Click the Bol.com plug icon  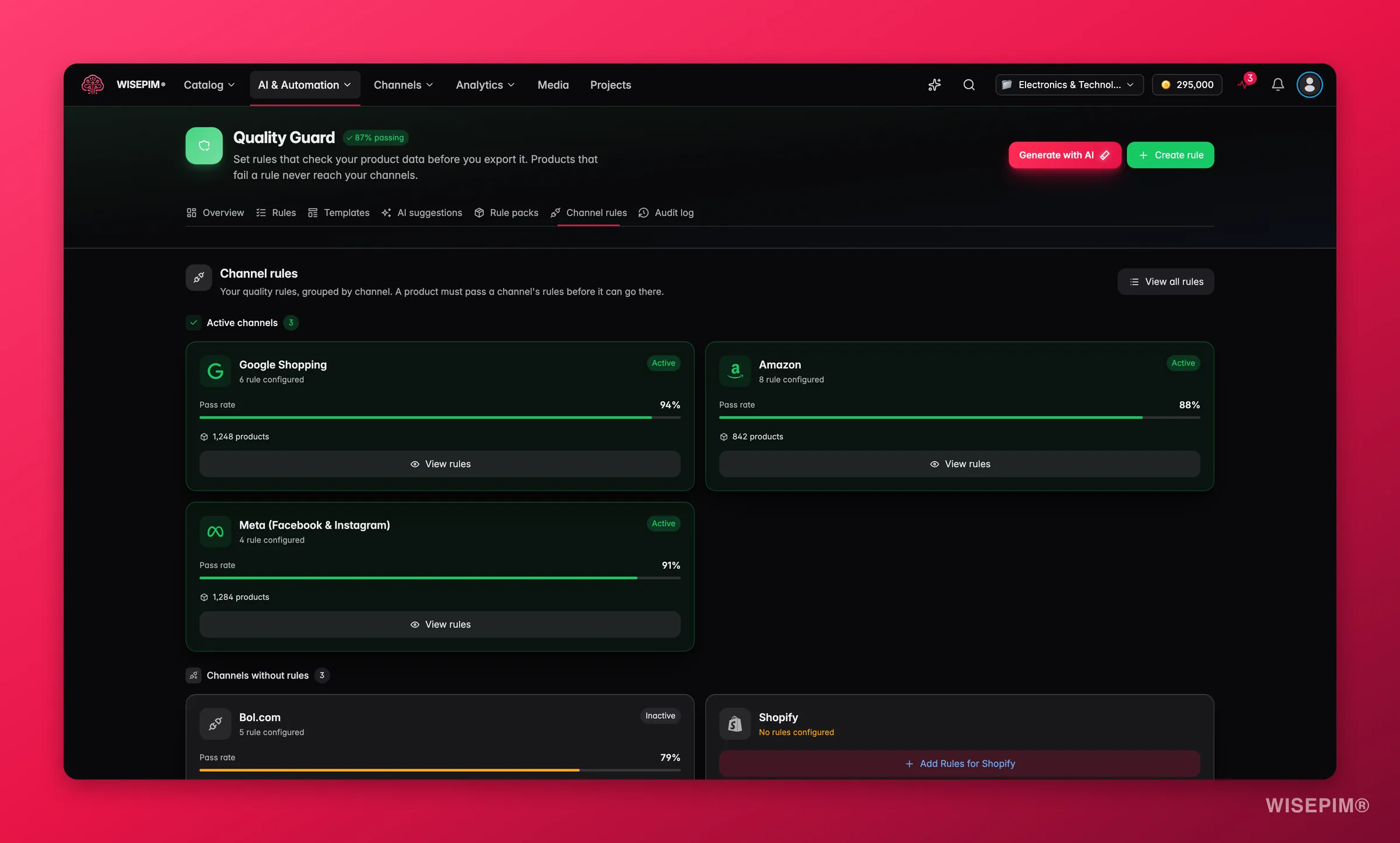point(215,724)
